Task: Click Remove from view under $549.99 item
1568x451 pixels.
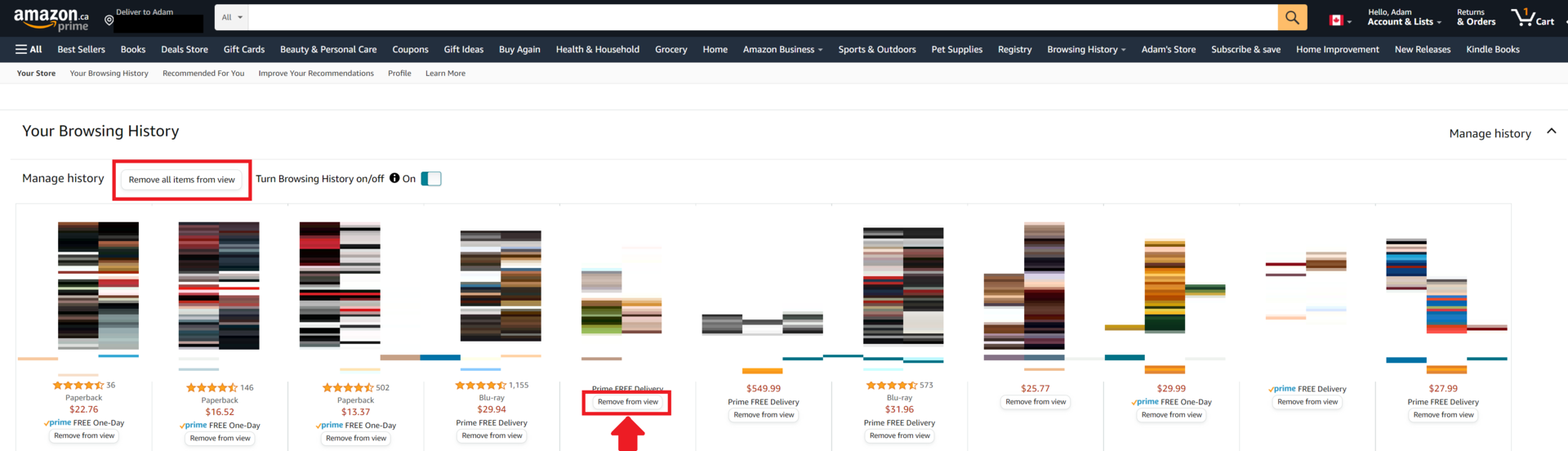Action: pos(764,415)
